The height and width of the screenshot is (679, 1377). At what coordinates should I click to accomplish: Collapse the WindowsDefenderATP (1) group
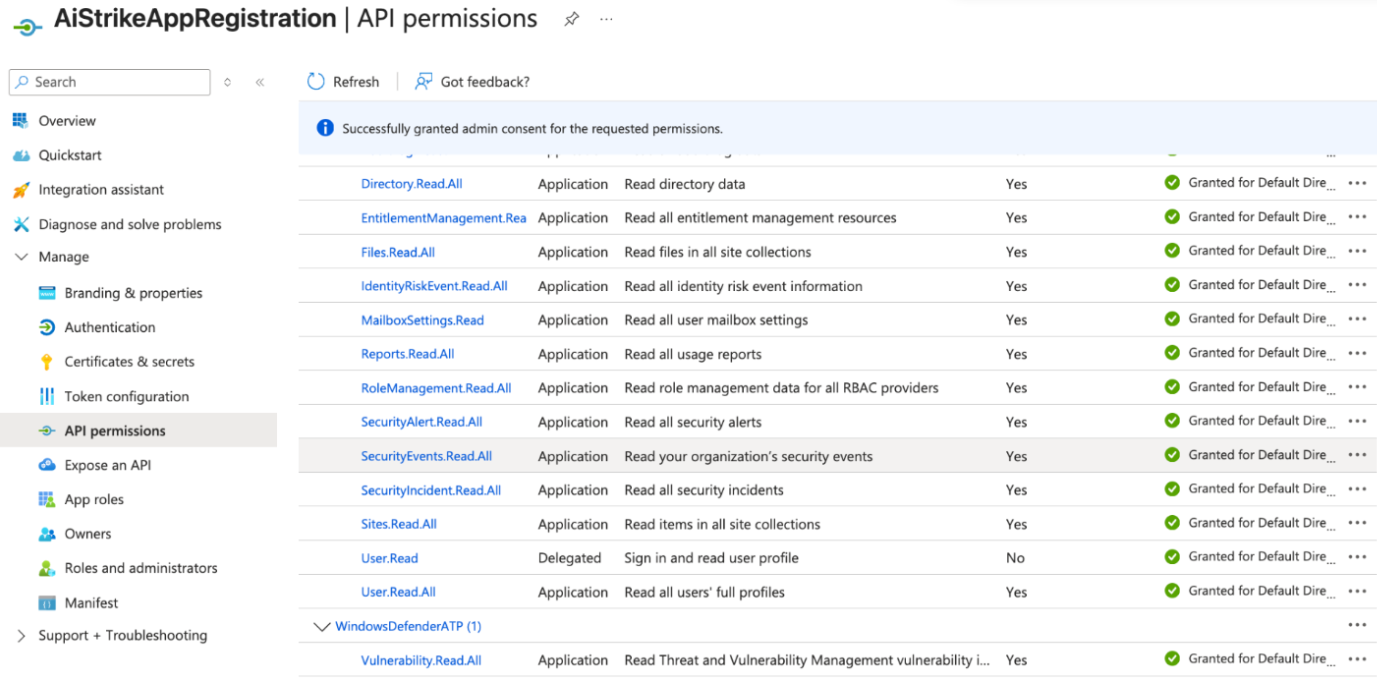point(322,627)
